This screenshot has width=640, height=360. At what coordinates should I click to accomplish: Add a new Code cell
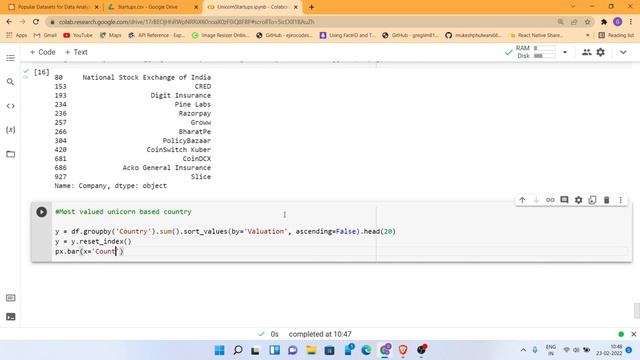click(42, 52)
